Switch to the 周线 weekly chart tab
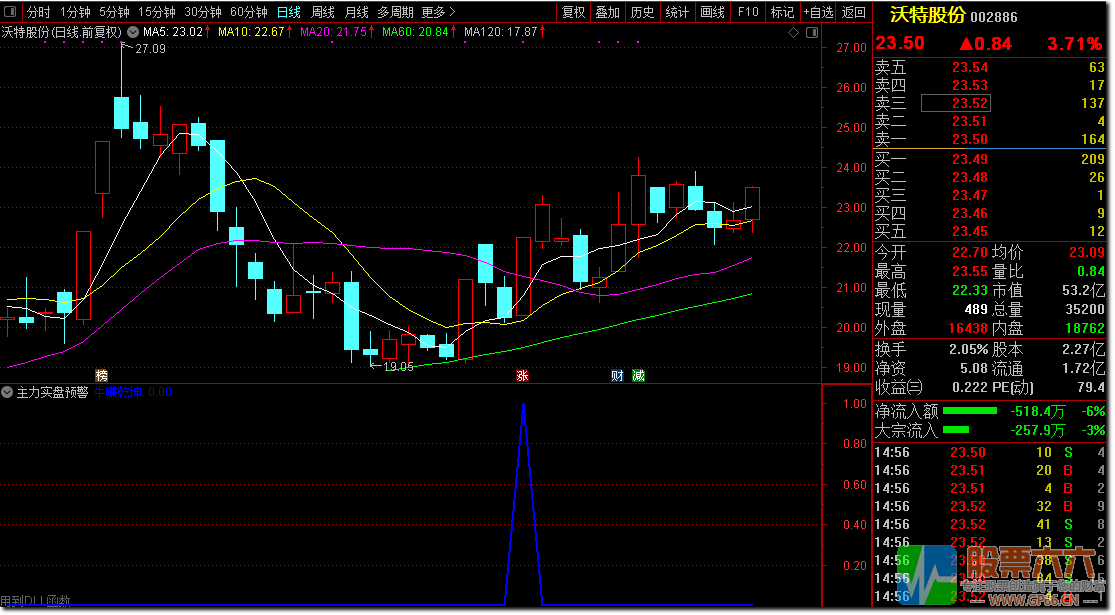1115x615 pixels. coord(322,12)
